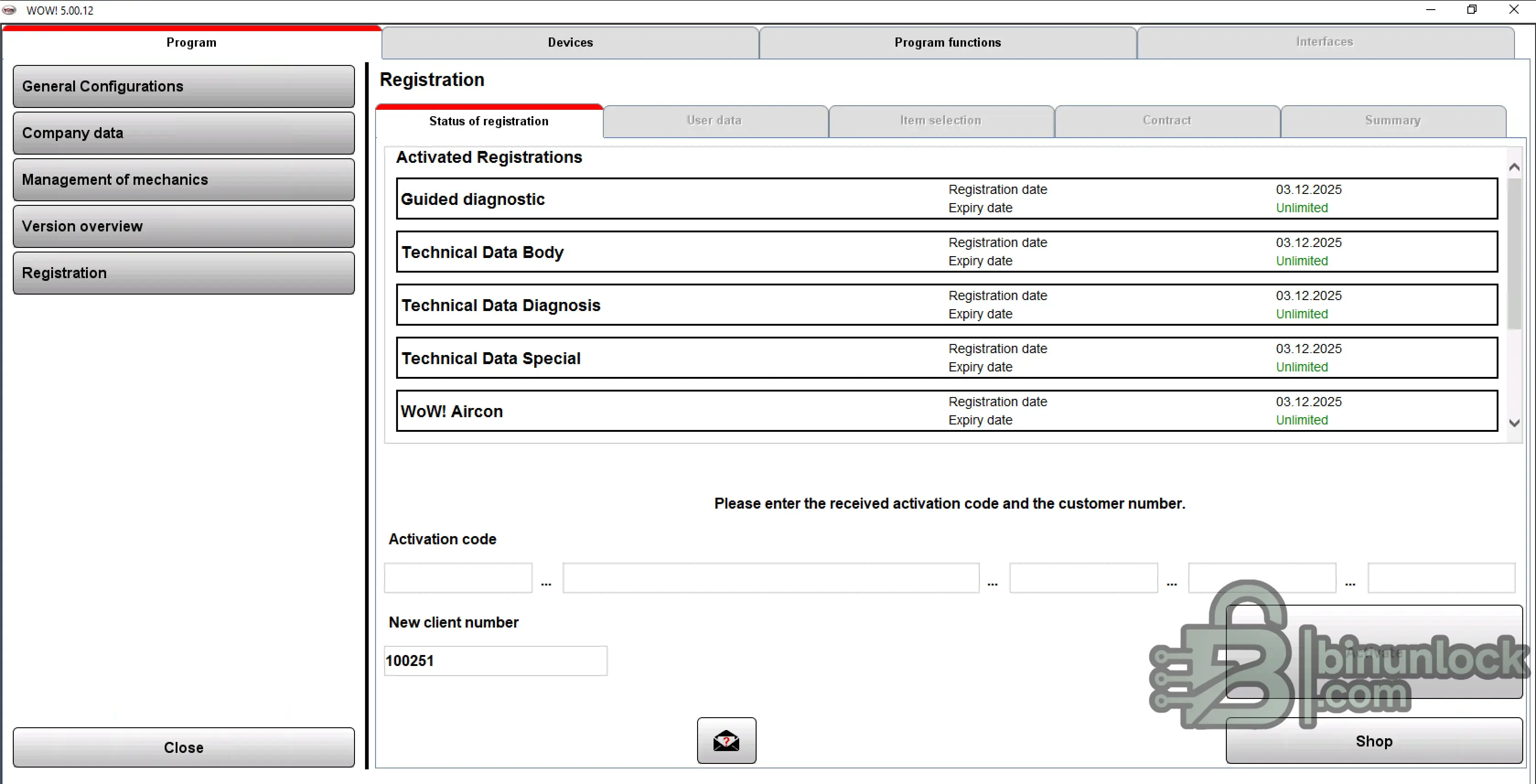Click the New client number field

(495, 660)
